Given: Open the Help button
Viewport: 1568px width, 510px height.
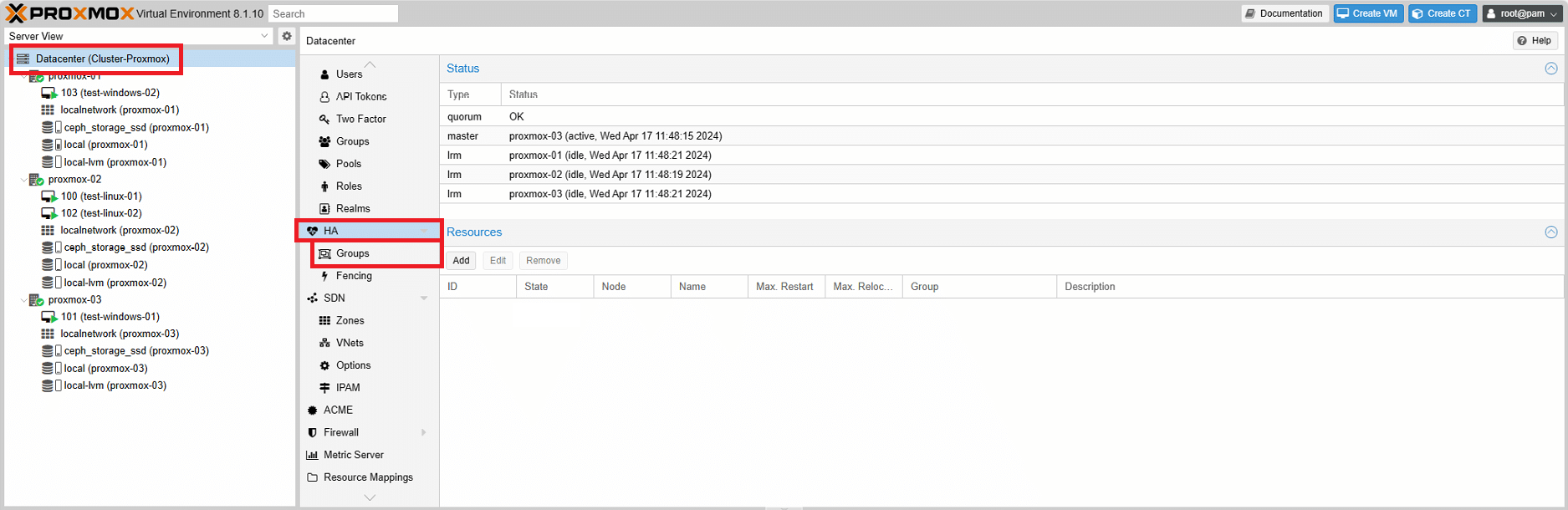Looking at the screenshot, I should pos(1535,41).
